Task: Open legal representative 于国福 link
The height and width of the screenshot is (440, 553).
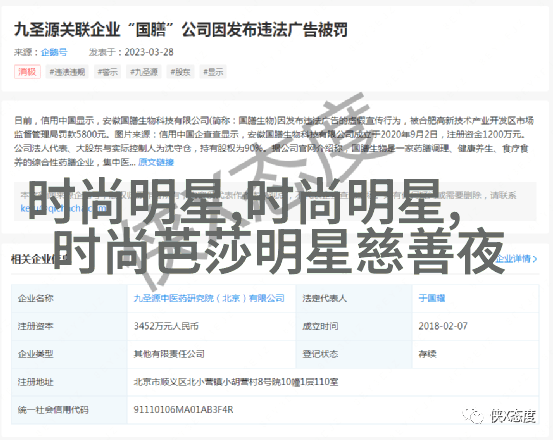Action: [432, 298]
